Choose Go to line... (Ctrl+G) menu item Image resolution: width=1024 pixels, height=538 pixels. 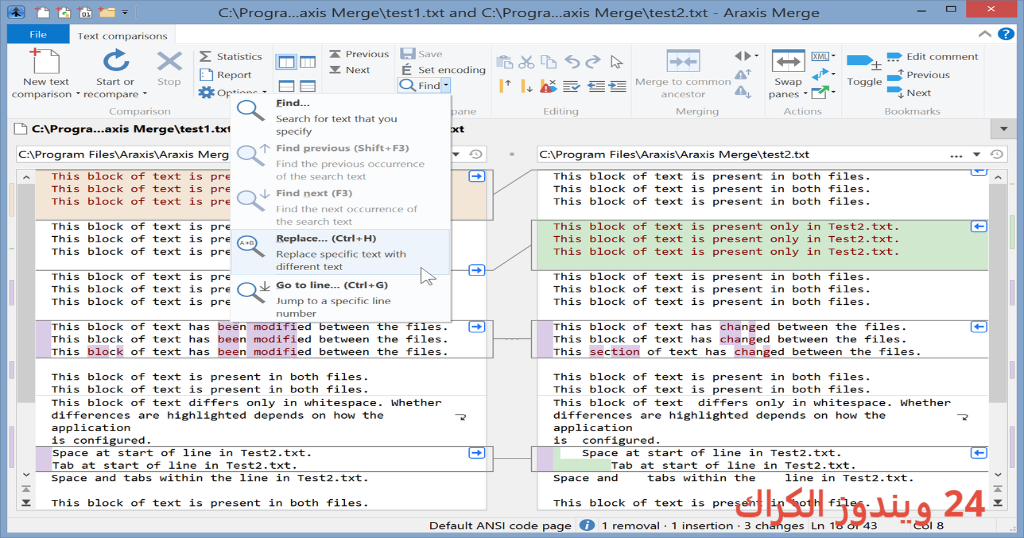tap(340, 298)
